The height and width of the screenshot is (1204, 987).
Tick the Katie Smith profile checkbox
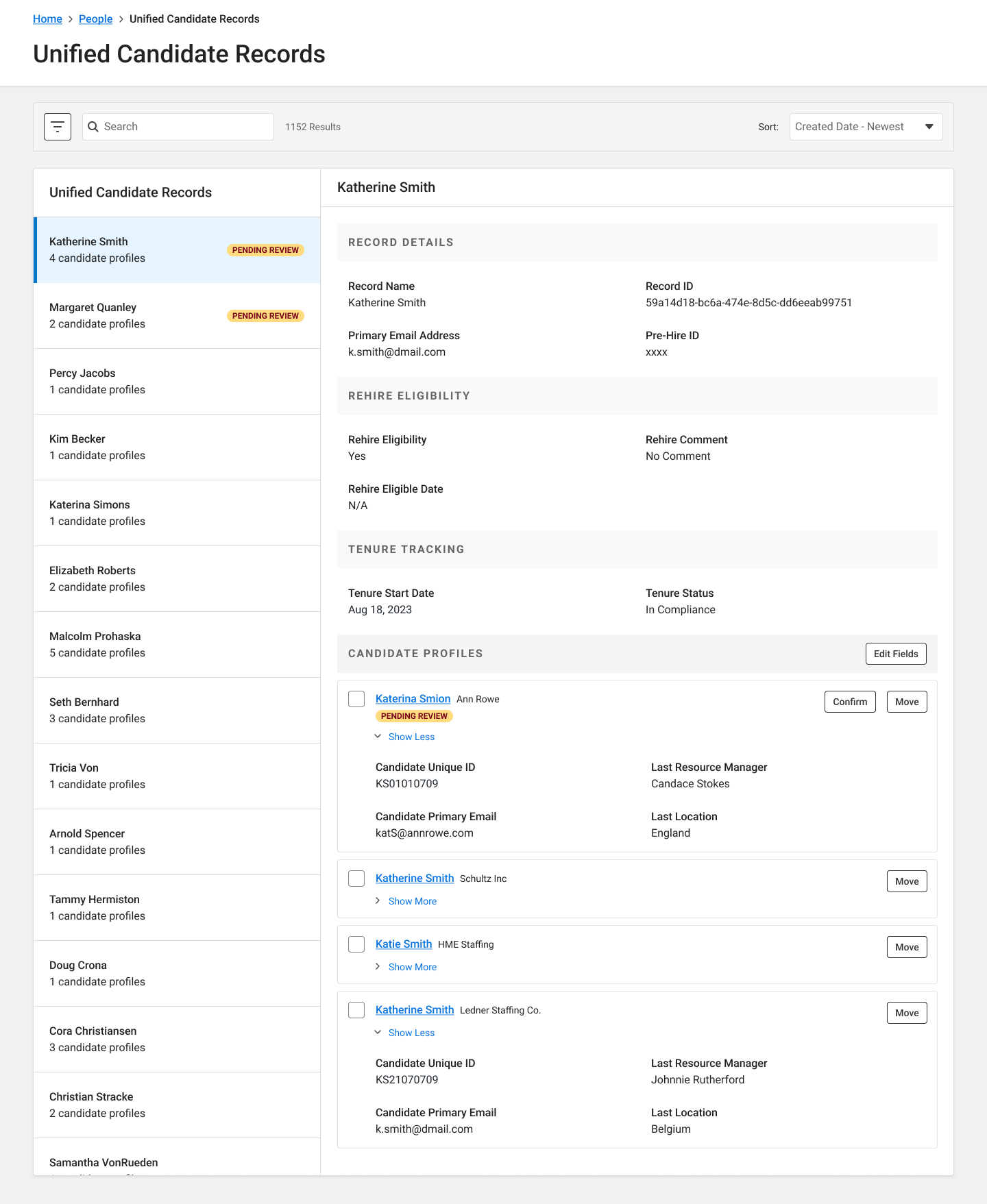pyautogui.click(x=356, y=944)
